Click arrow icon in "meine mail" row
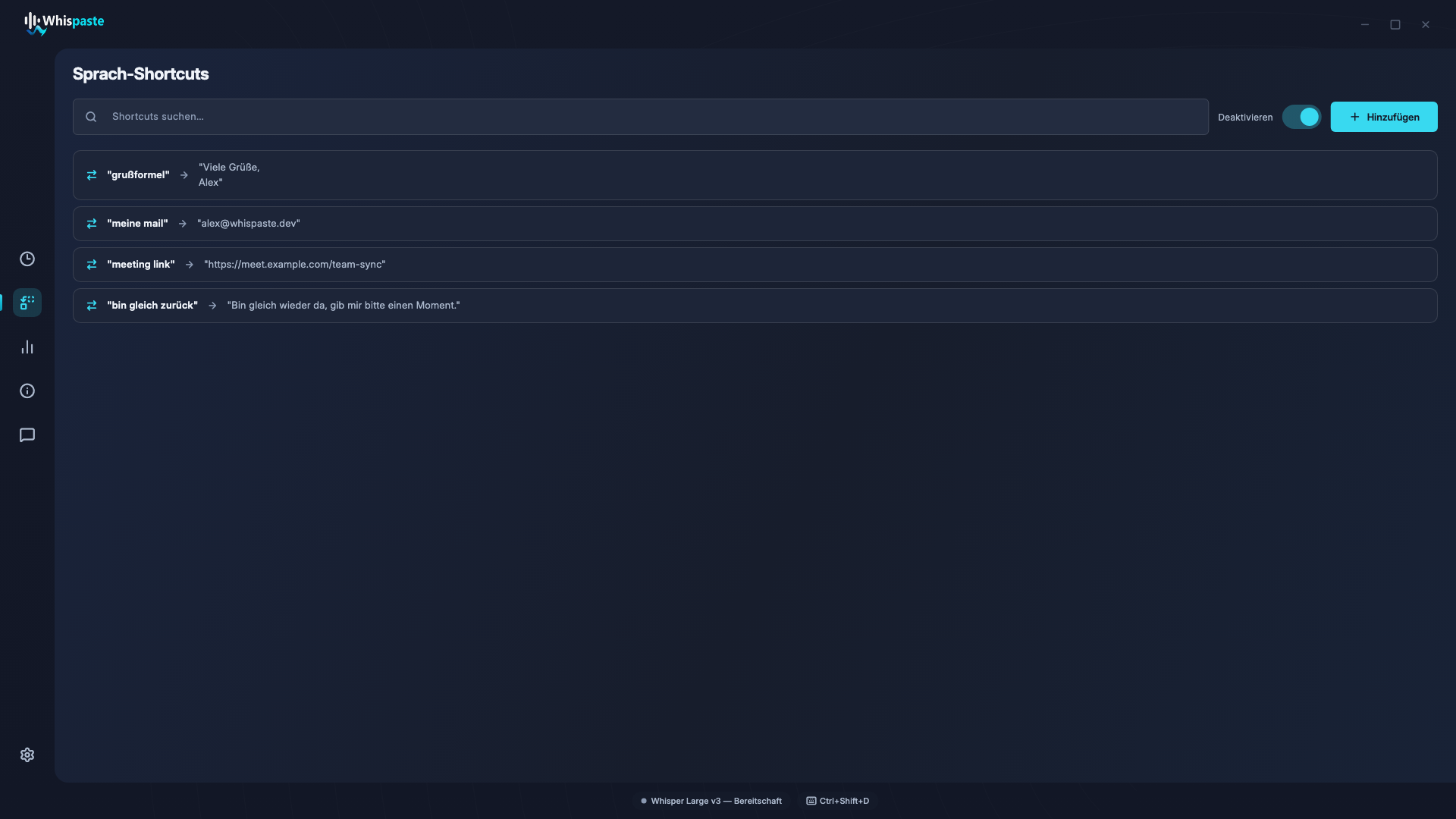 click(182, 224)
